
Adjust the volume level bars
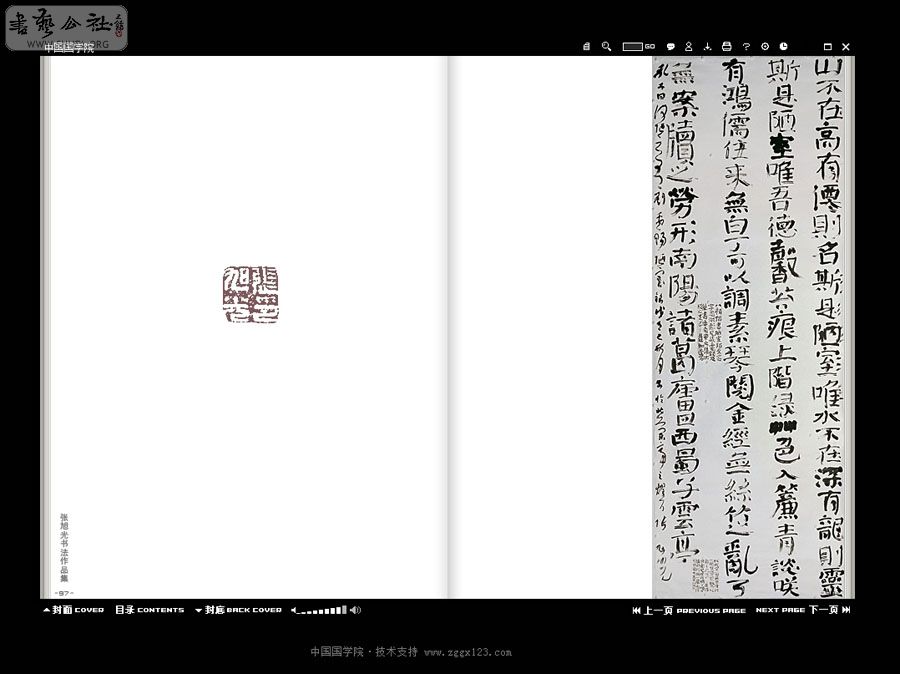pos(320,610)
